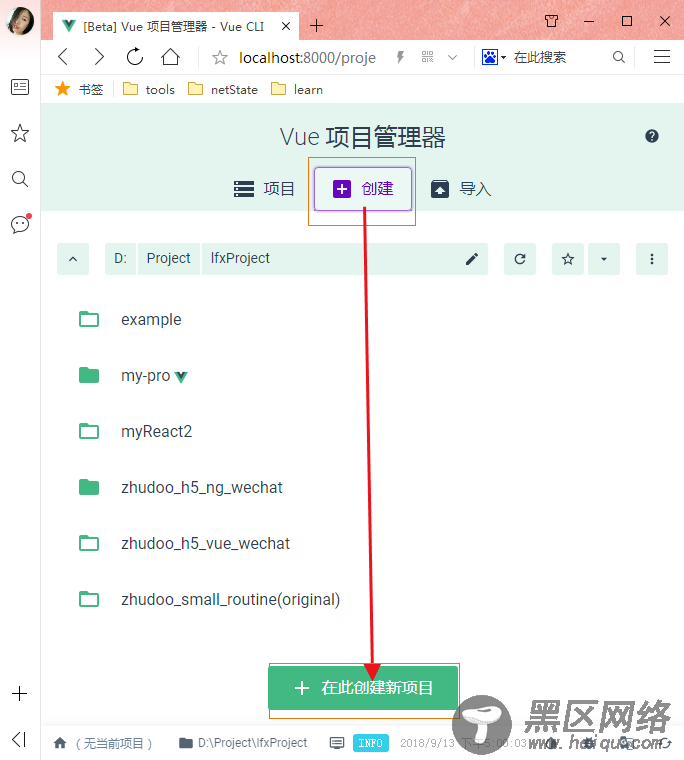Click the 无当前项目 status text
This screenshot has width=684, height=760.
click(x=113, y=743)
